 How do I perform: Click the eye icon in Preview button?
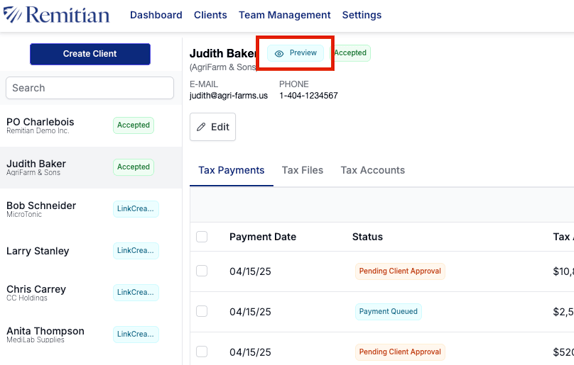[279, 53]
